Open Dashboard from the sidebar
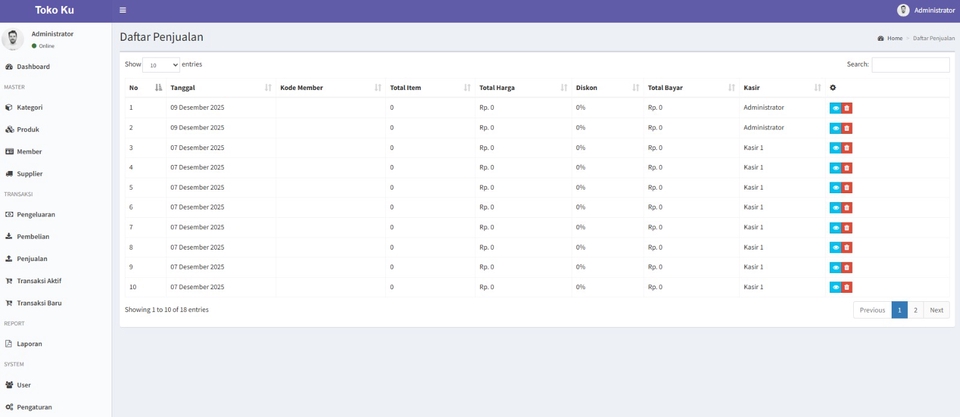Screen dimensions: 960x417 coord(33,67)
